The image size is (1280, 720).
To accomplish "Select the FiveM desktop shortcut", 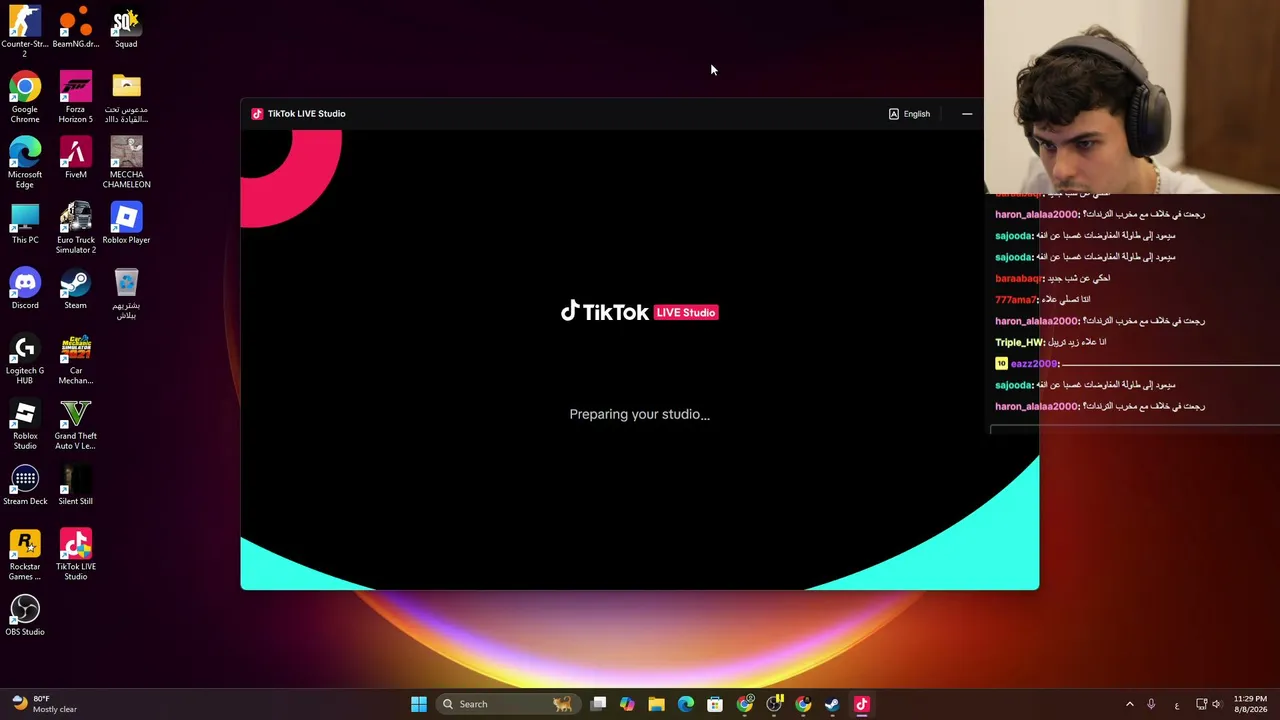I will (76, 158).
